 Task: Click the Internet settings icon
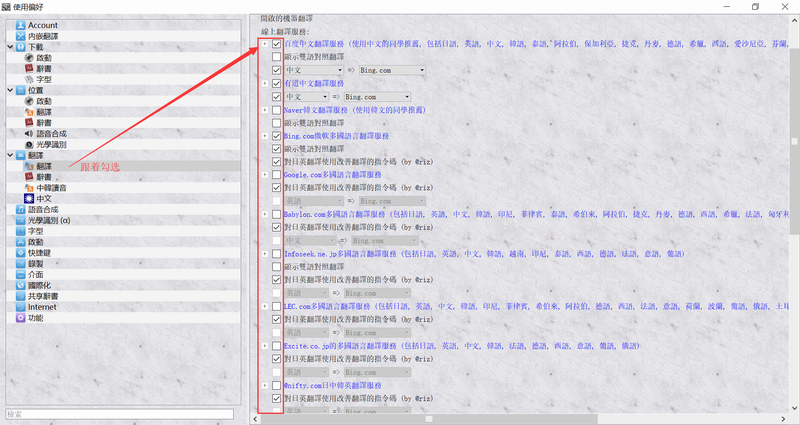(21, 307)
